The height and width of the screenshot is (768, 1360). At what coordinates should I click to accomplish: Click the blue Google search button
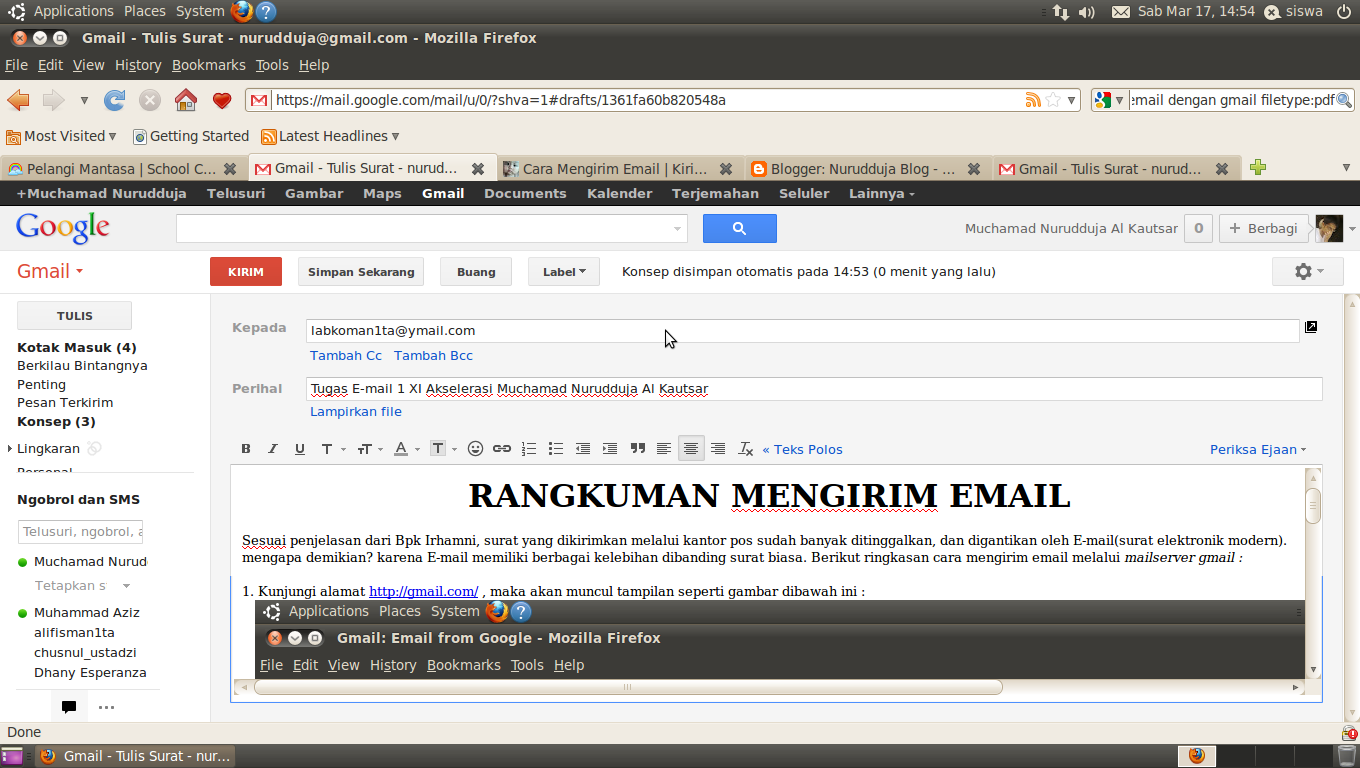click(740, 228)
